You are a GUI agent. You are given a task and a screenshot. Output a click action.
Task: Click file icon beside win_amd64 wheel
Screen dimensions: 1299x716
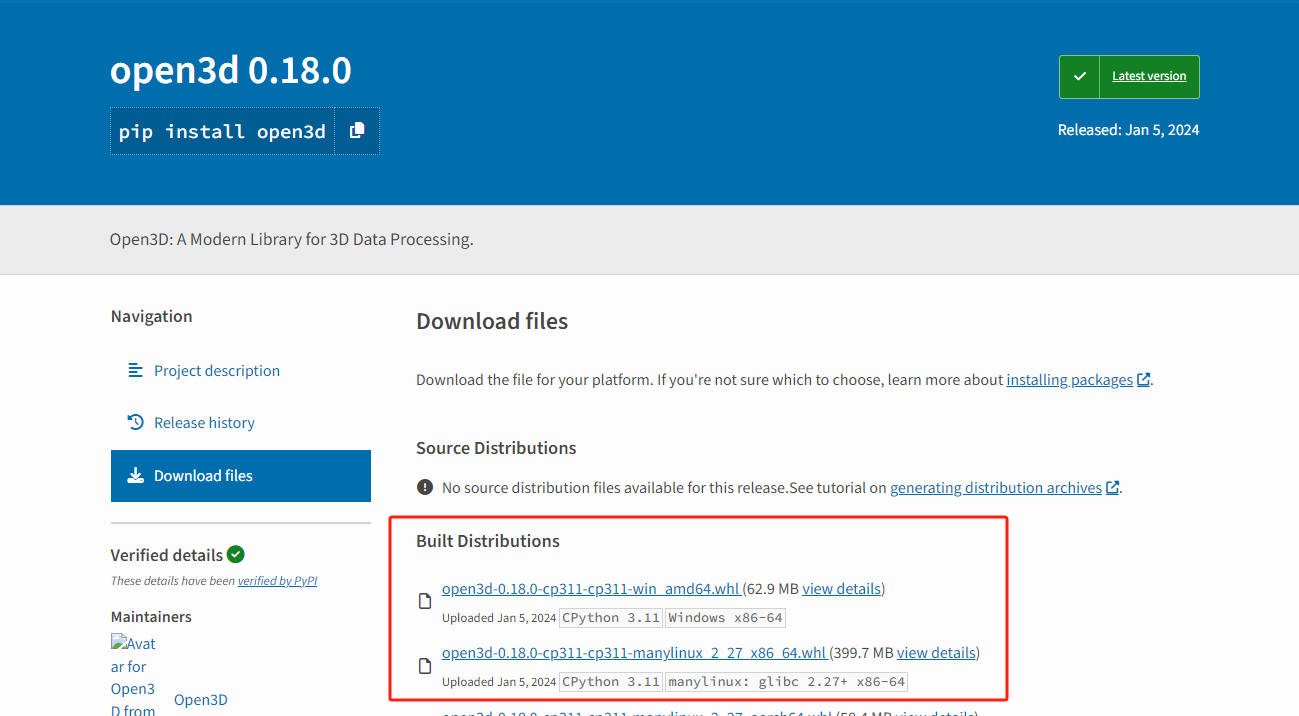424,601
